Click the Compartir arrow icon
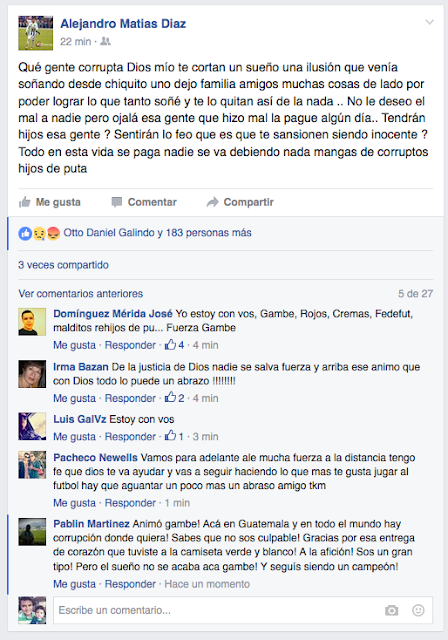The width and height of the screenshot is (448, 640). point(213,202)
